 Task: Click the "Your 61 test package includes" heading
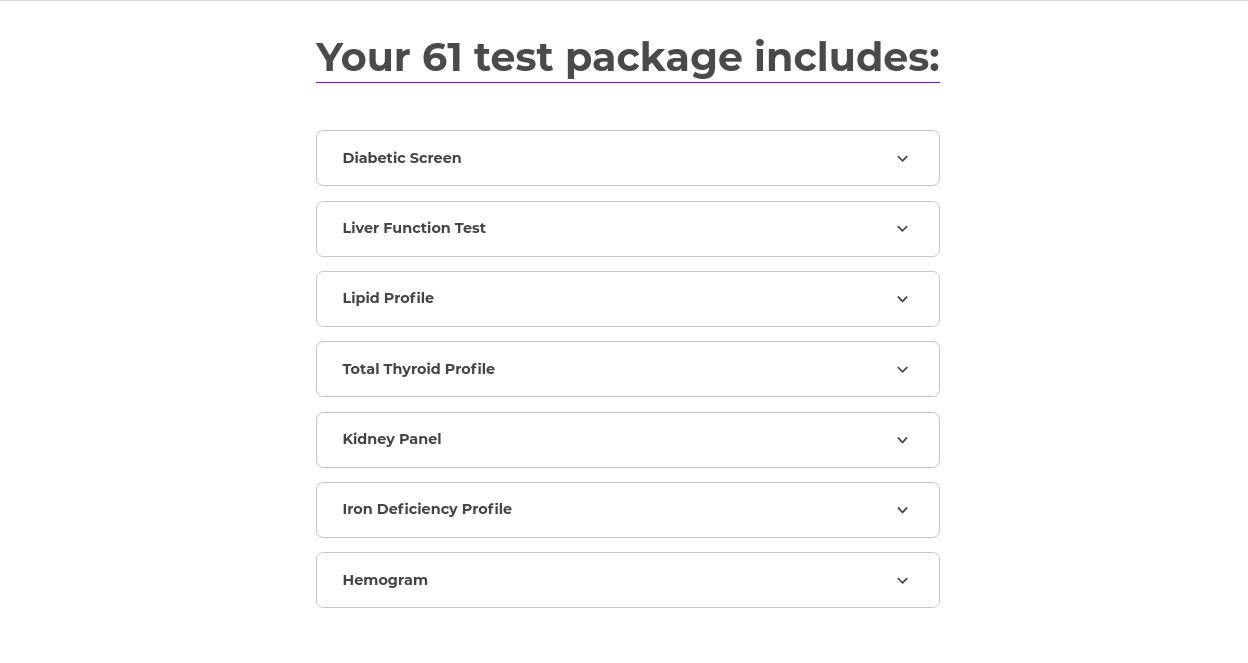tap(627, 57)
